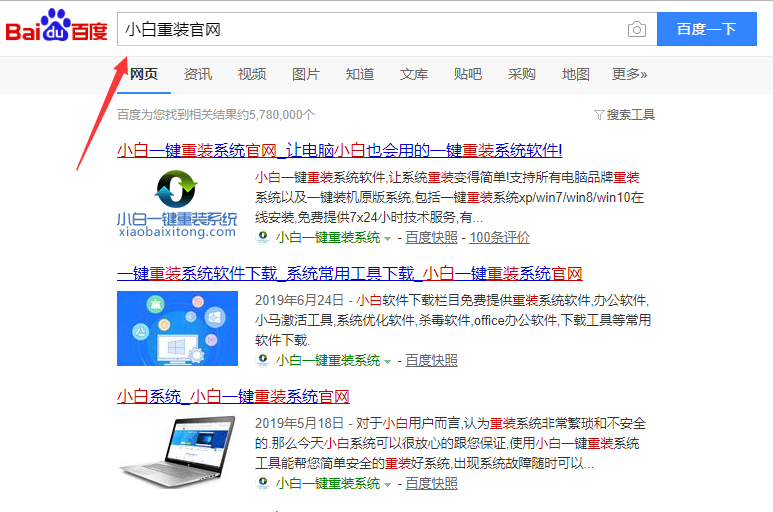This screenshot has height=512, width=773.
Task: Click the laptop thumbnail of third result
Action: tap(177, 451)
